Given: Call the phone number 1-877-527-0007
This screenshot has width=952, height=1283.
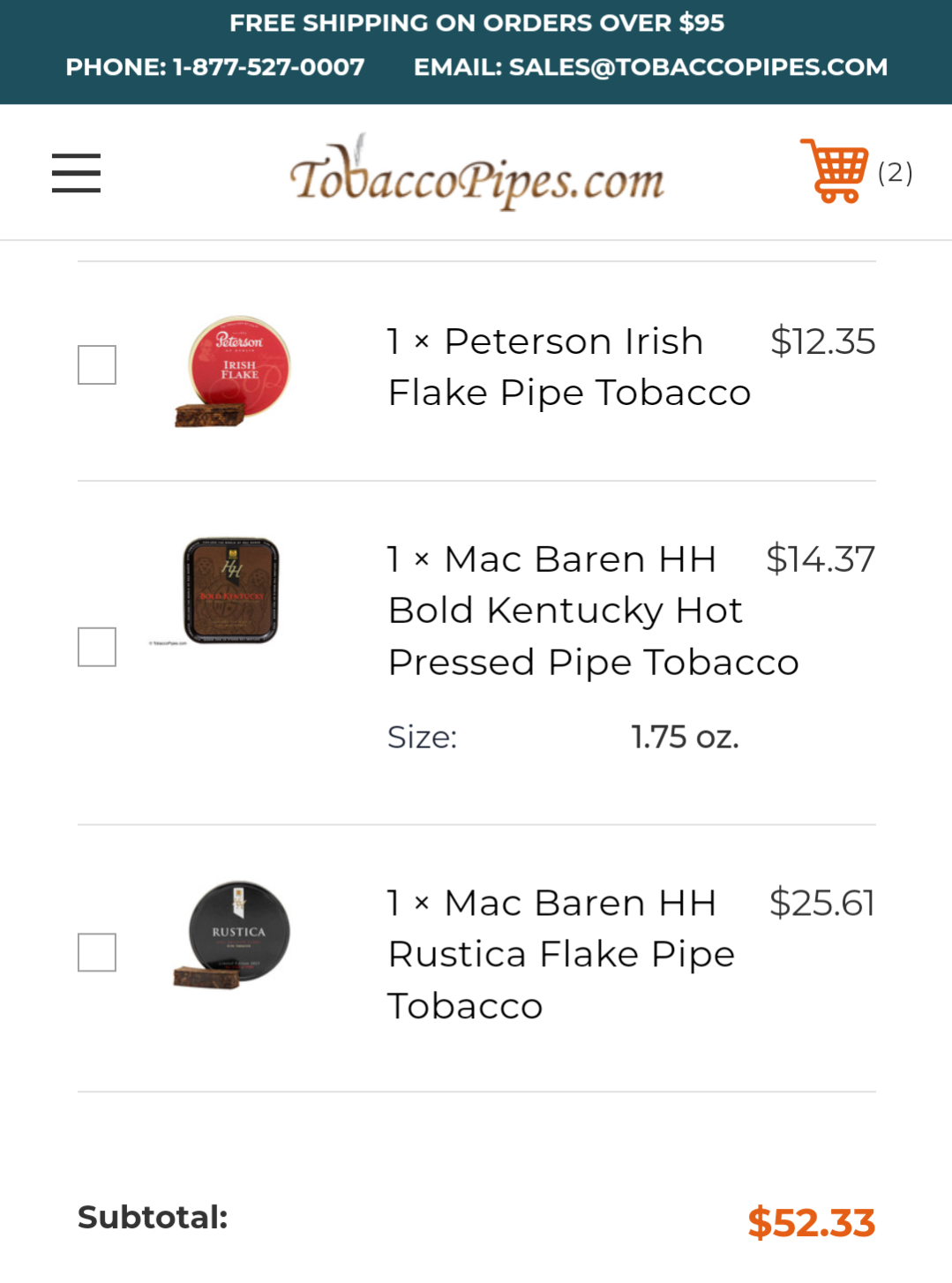Looking at the screenshot, I should tap(214, 67).
